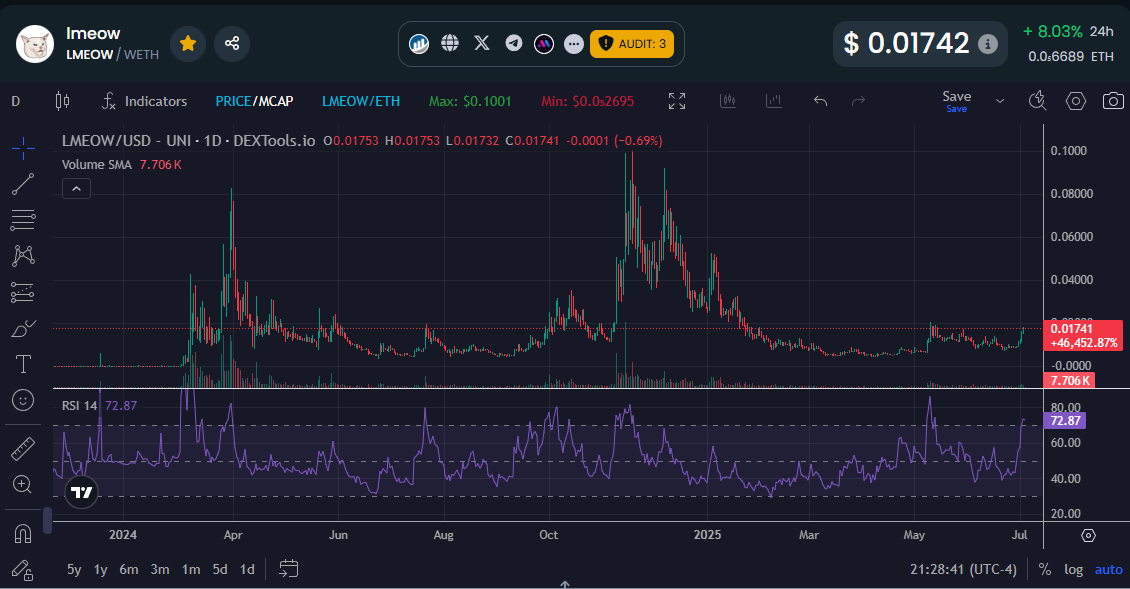Click the LMEOW/USD - UNI chart title
This screenshot has height=589, width=1130.
[x=189, y=141]
